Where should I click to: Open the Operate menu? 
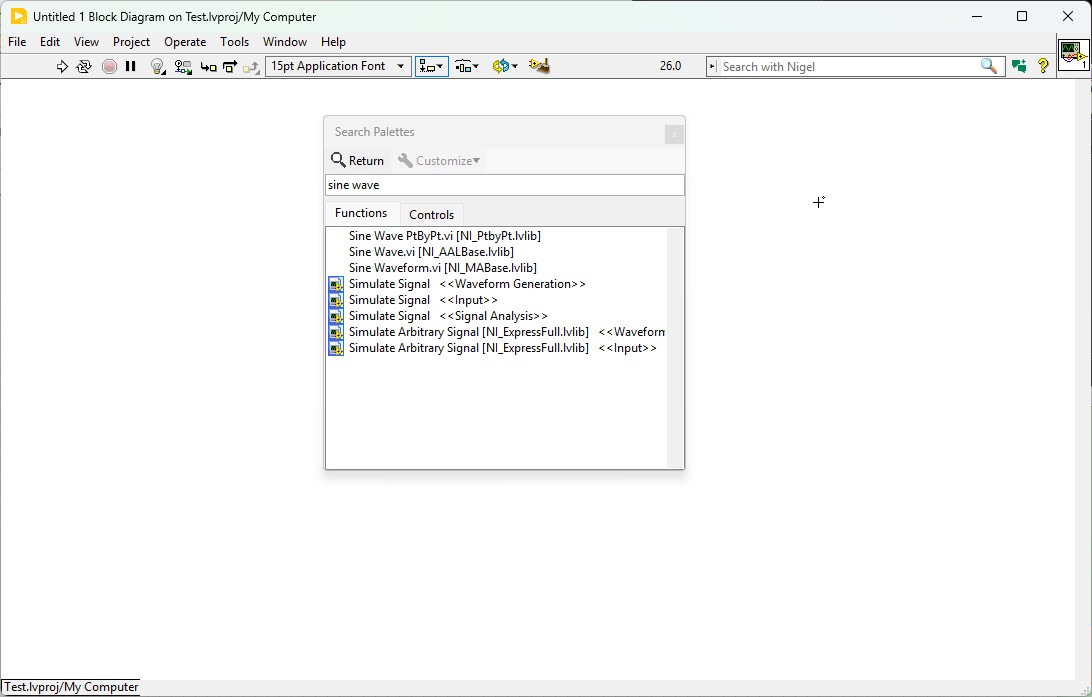click(185, 42)
